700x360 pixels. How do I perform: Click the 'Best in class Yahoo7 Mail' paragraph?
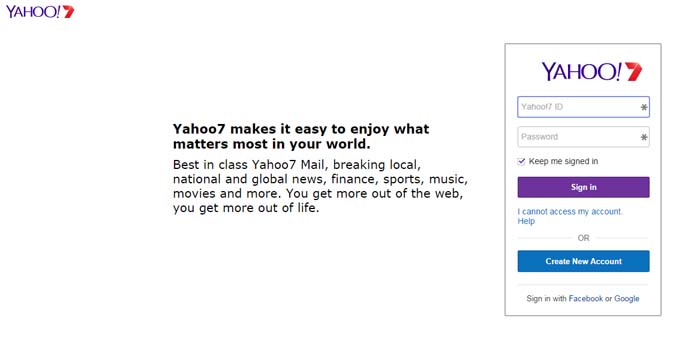[x=320, y=186]
